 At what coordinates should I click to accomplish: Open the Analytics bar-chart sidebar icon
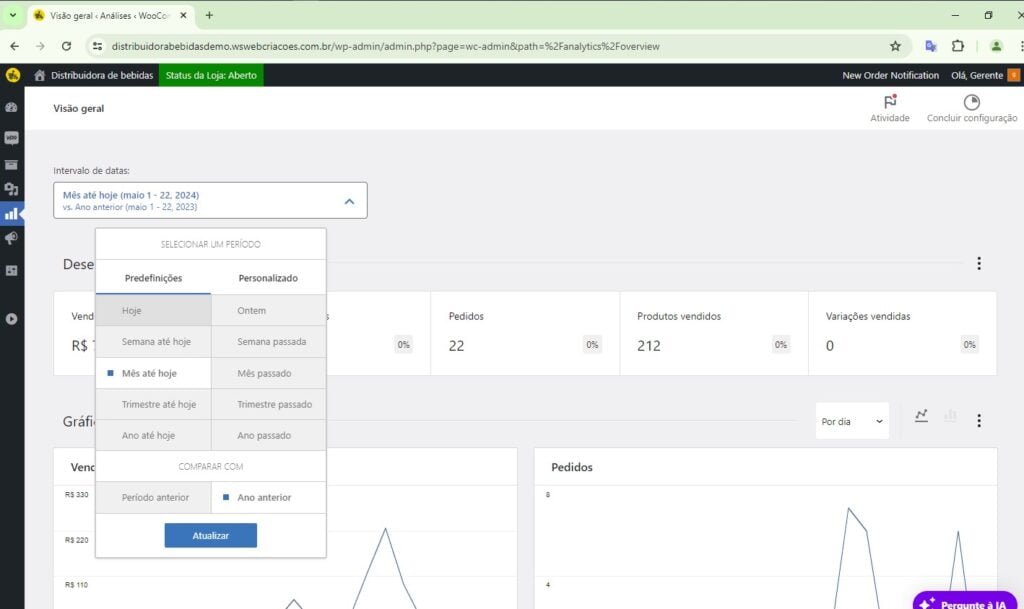[x=12, y=213]
